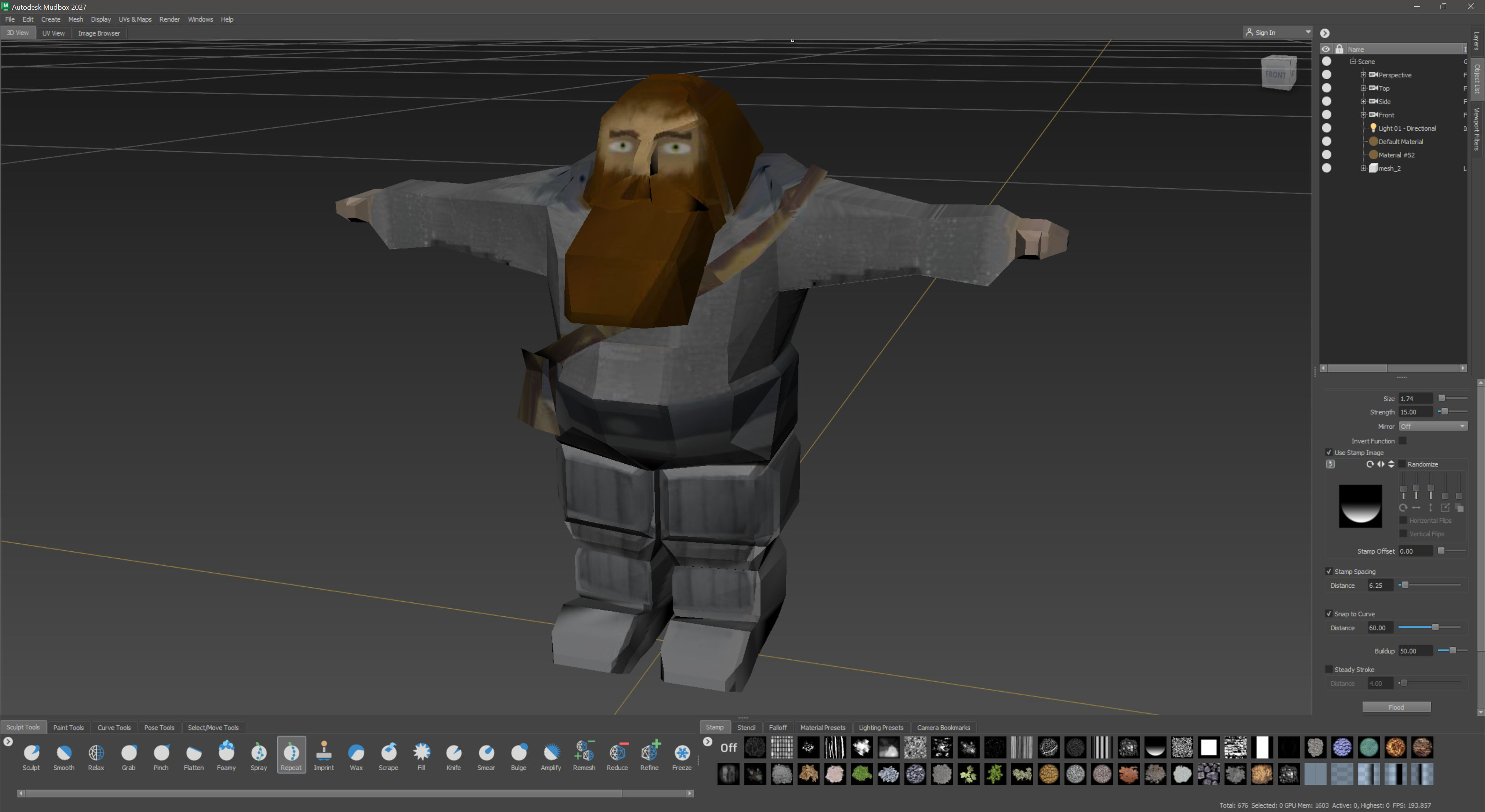
Task: Select the Flatten tool
Action: [194, 756]
